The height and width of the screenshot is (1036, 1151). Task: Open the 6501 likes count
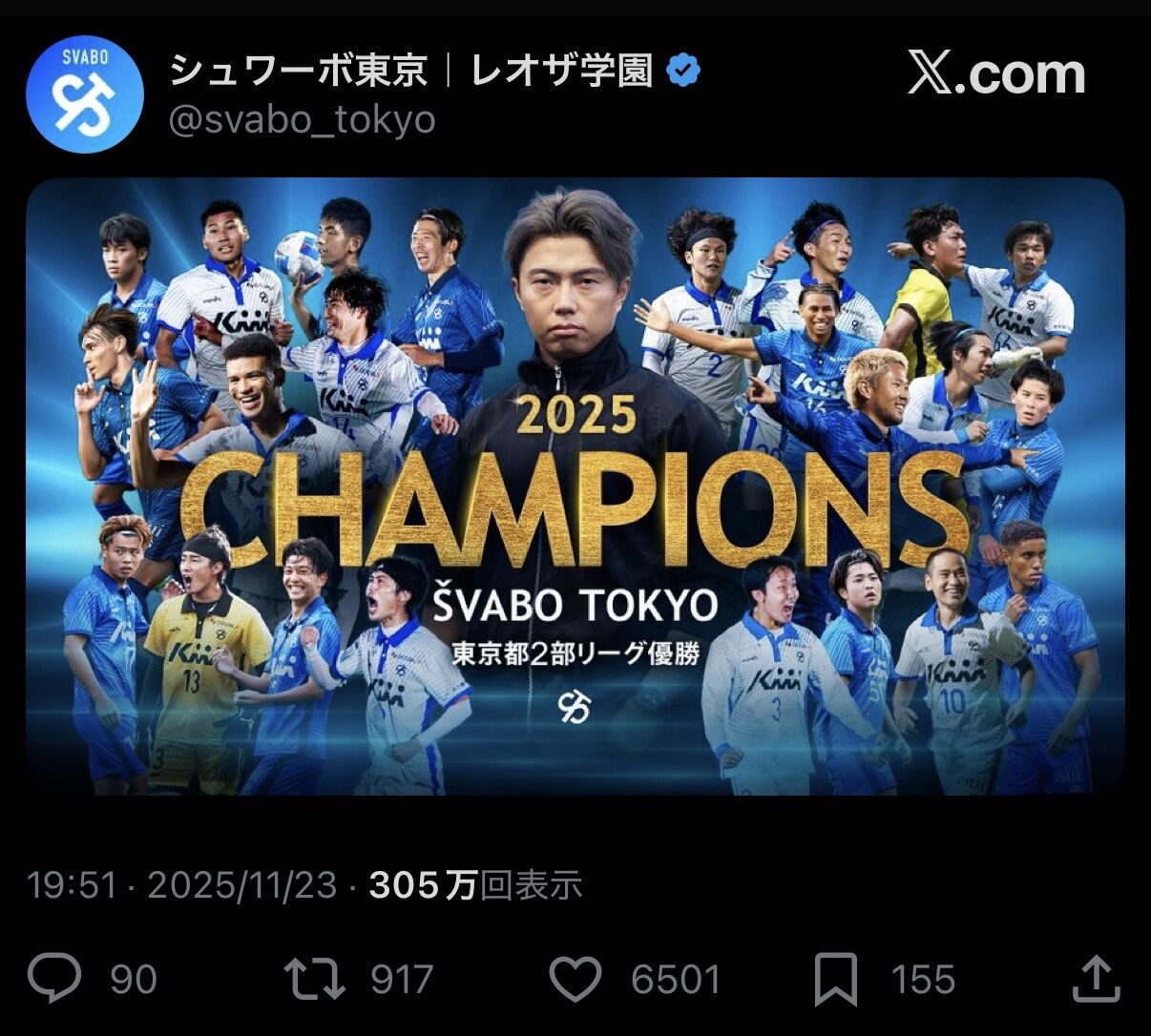click(x=675, y=981)
